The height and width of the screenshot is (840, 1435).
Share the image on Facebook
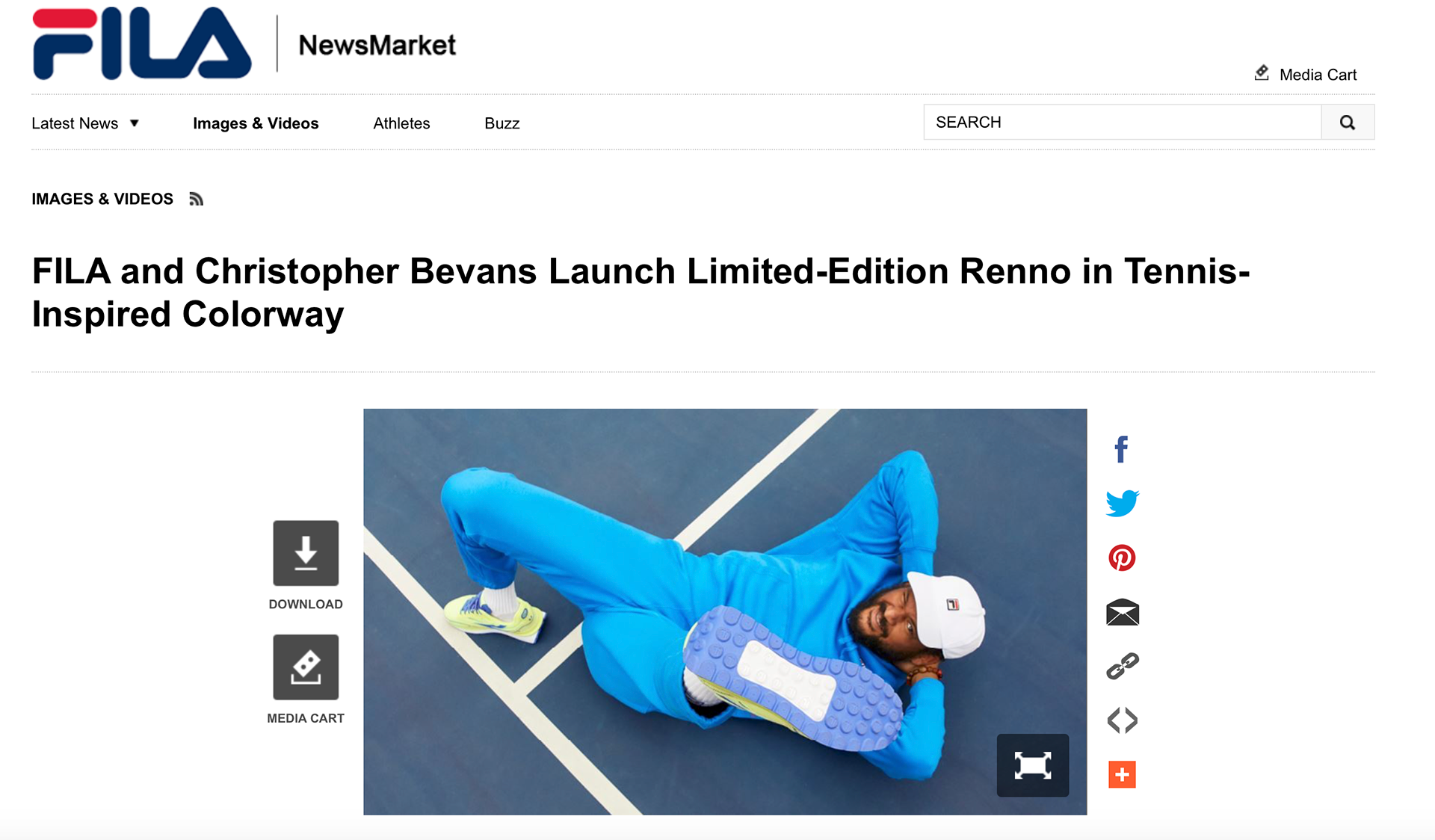coord(1121,449)
